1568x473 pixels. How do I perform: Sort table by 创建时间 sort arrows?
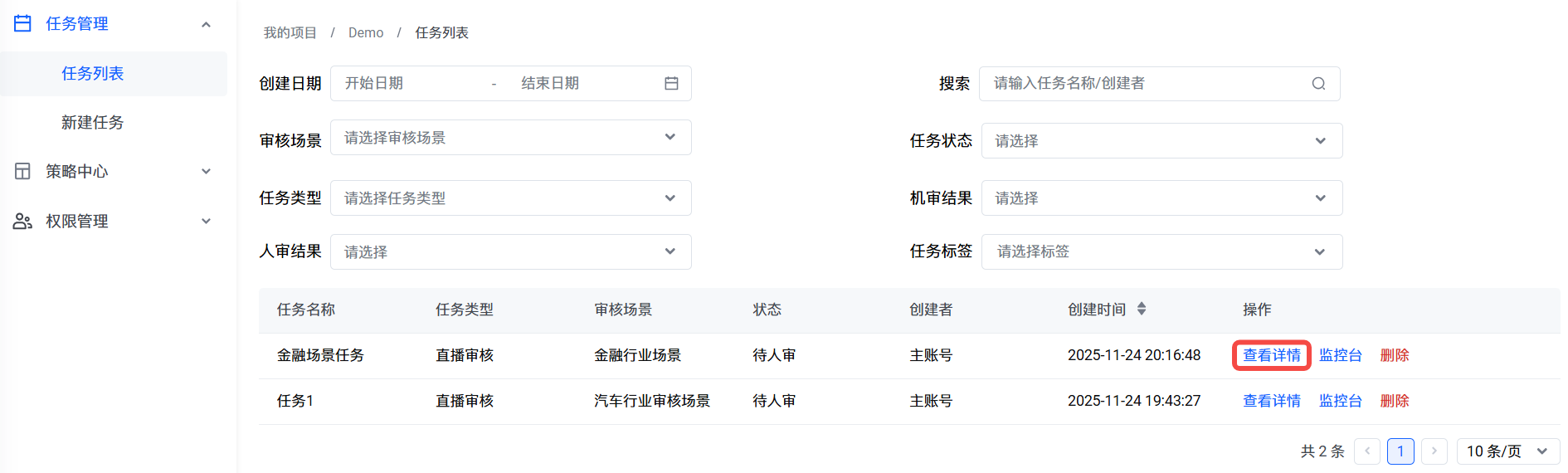click(1142, 309)
